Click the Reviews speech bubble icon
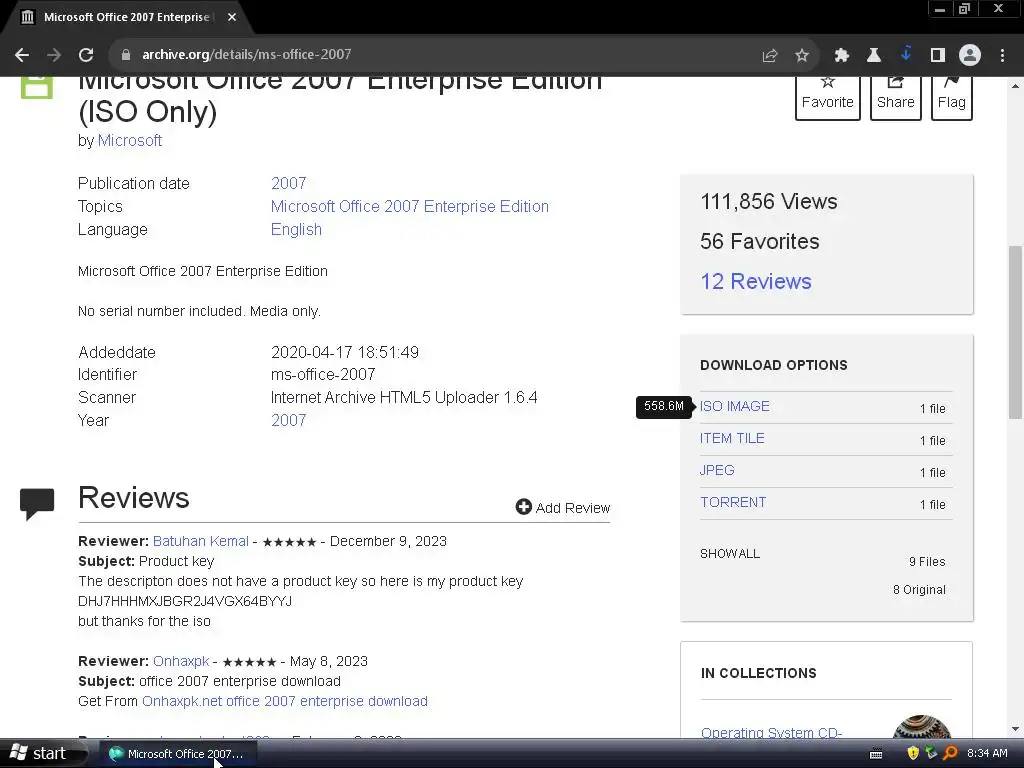This screenshot has height=768, width=1024. pyautogui.click(x=37, y=504)
